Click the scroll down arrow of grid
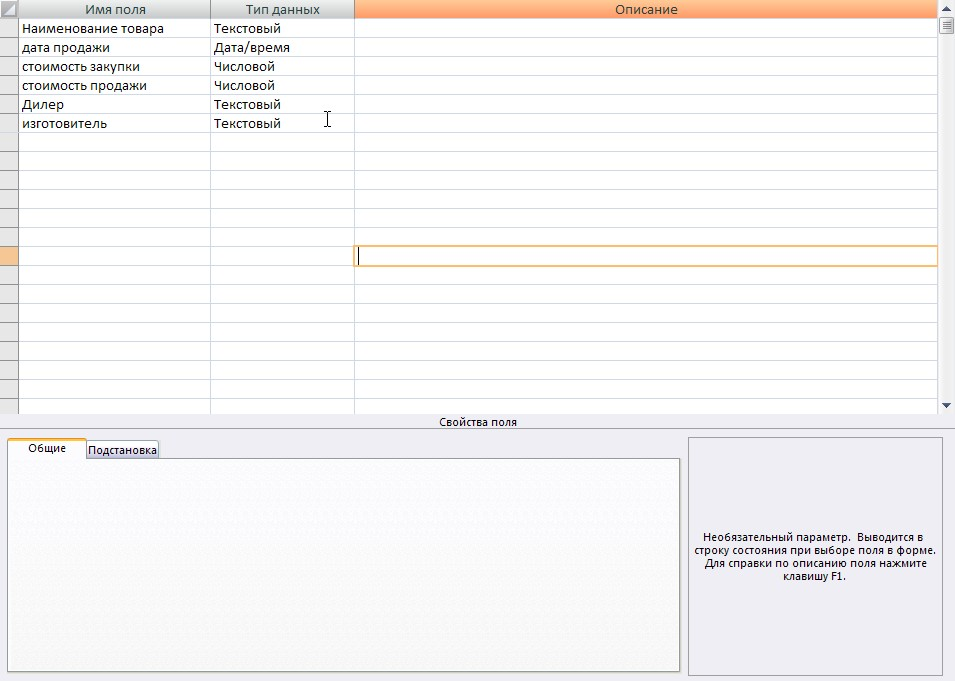Screen dimensions: 955x681 (x=946, y=405)
